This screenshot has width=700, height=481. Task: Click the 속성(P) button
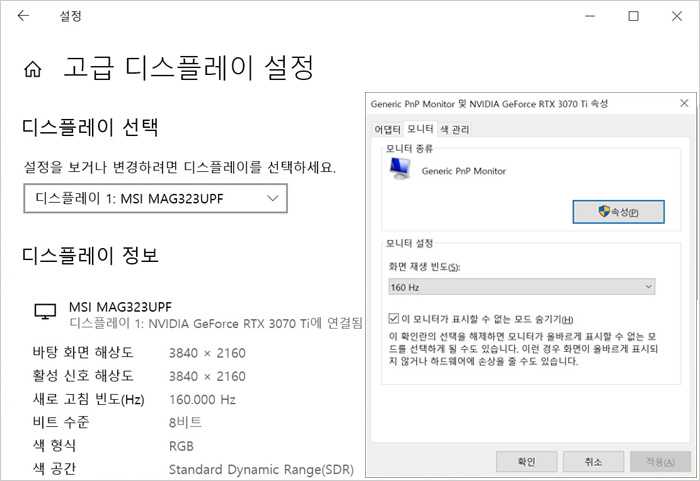(618, 212)
